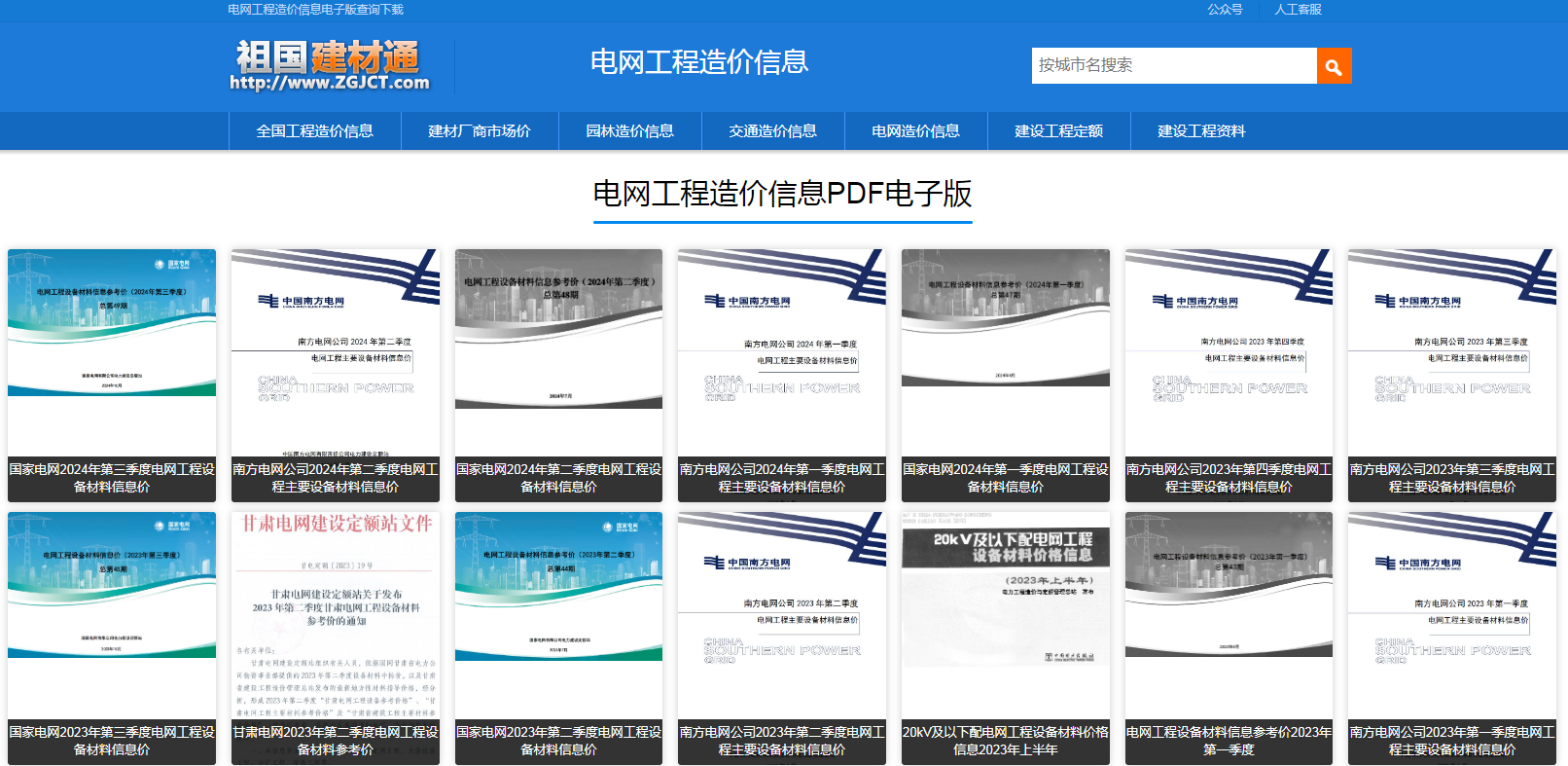The image size is (1568, 766).
Task: Click caption 电网工程设备材料信息参考价2023年第一季度
Action: [1229, 742]
